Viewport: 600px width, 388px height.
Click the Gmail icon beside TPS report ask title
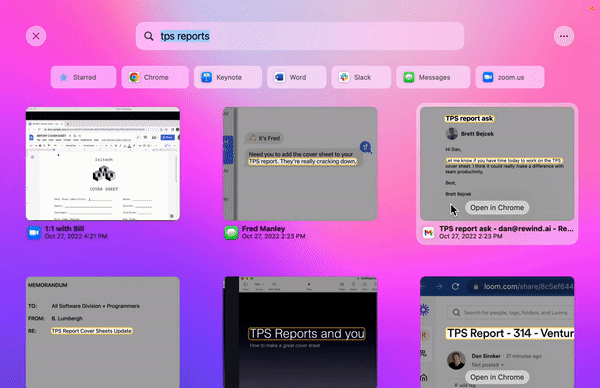429,233
